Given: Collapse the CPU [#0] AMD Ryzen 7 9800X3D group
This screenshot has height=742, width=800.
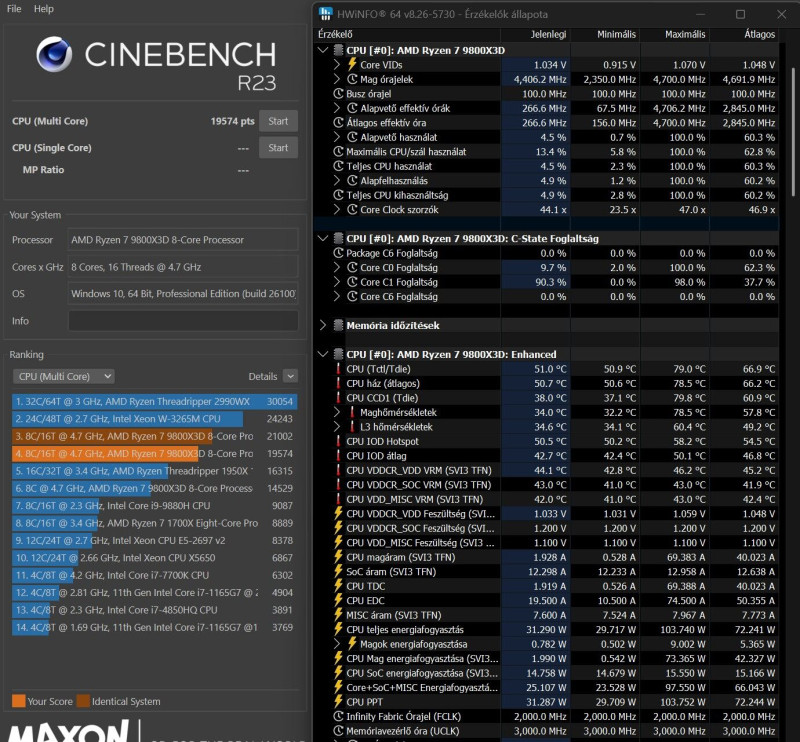Looking at the screenshot, I should click(322, 50).
